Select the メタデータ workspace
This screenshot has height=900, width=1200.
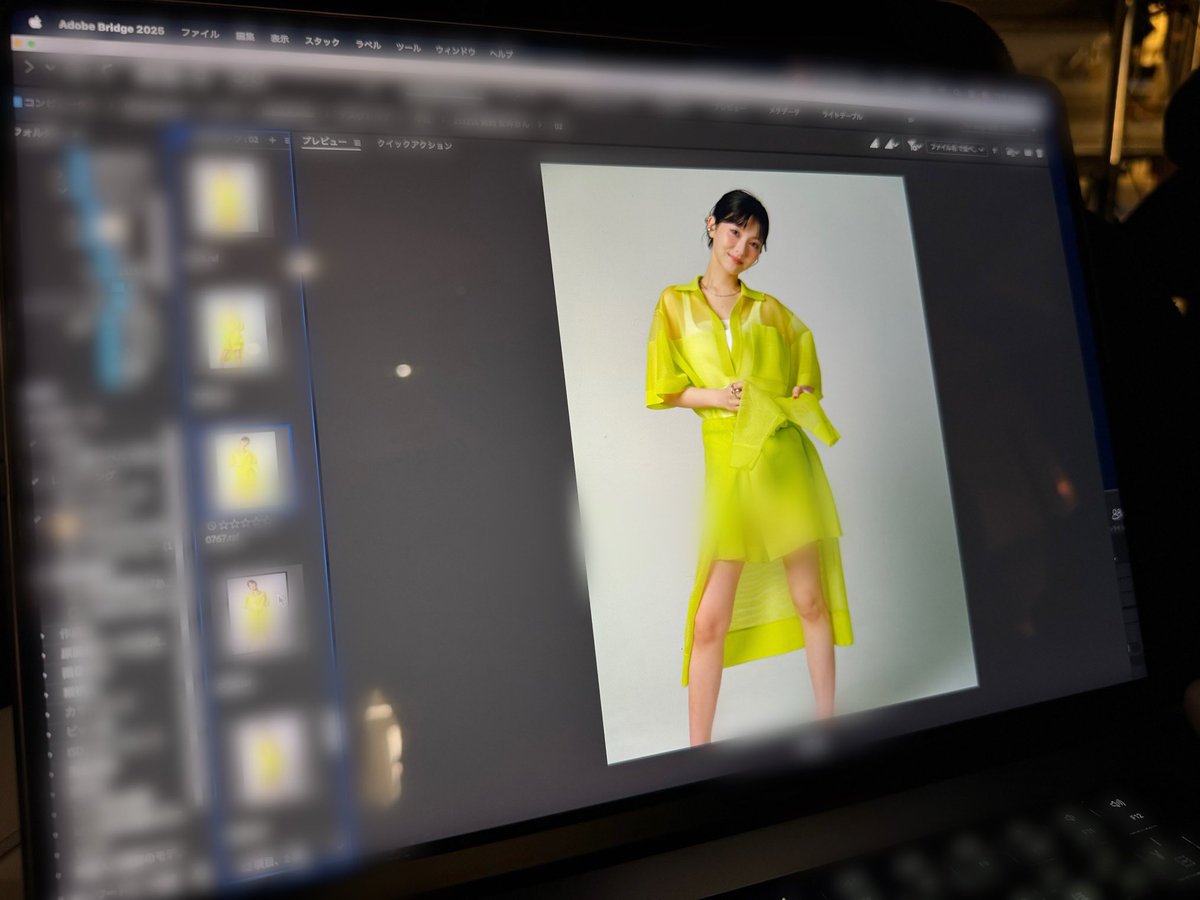point(784,112)
